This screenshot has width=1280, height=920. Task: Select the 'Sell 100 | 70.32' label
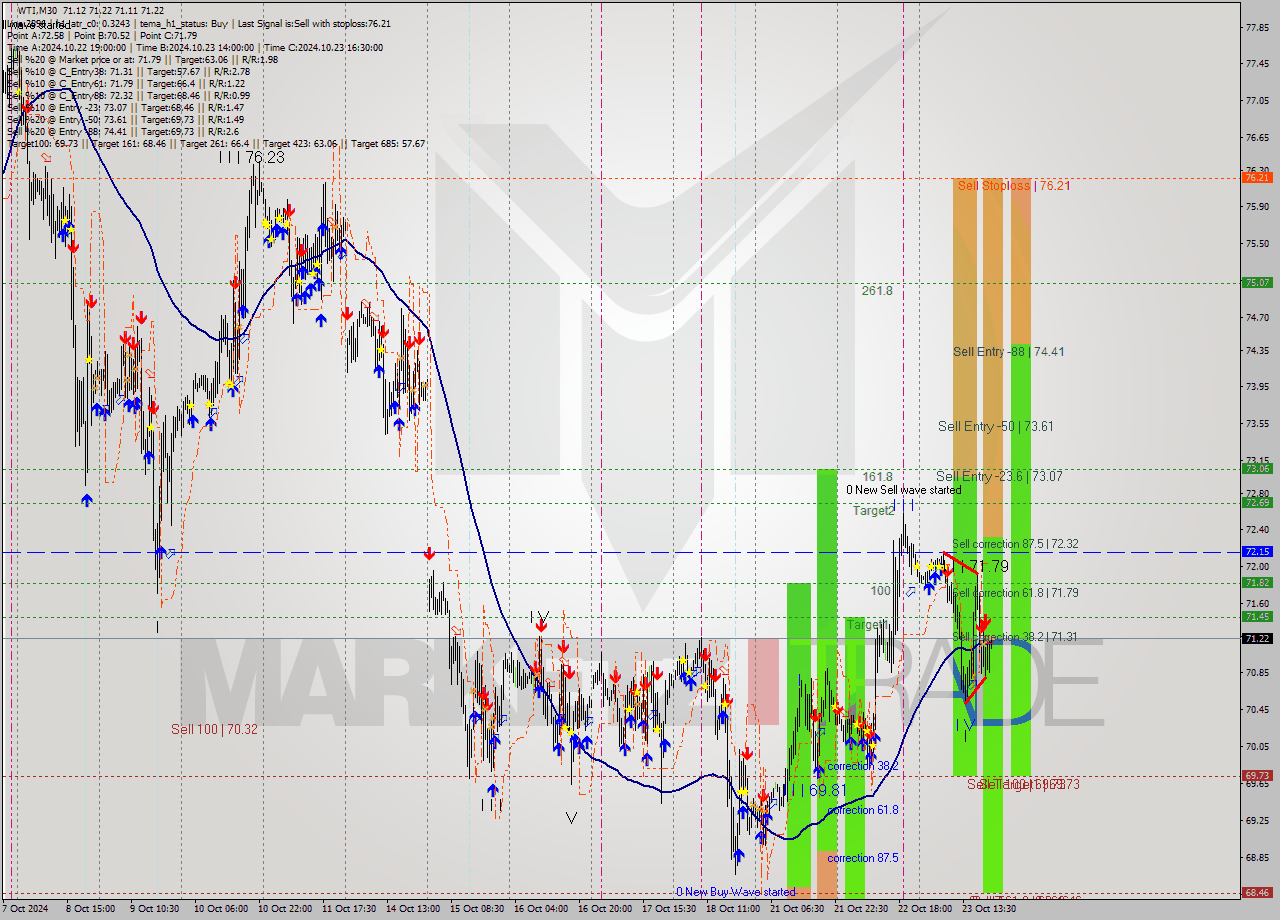click(214, 729)
